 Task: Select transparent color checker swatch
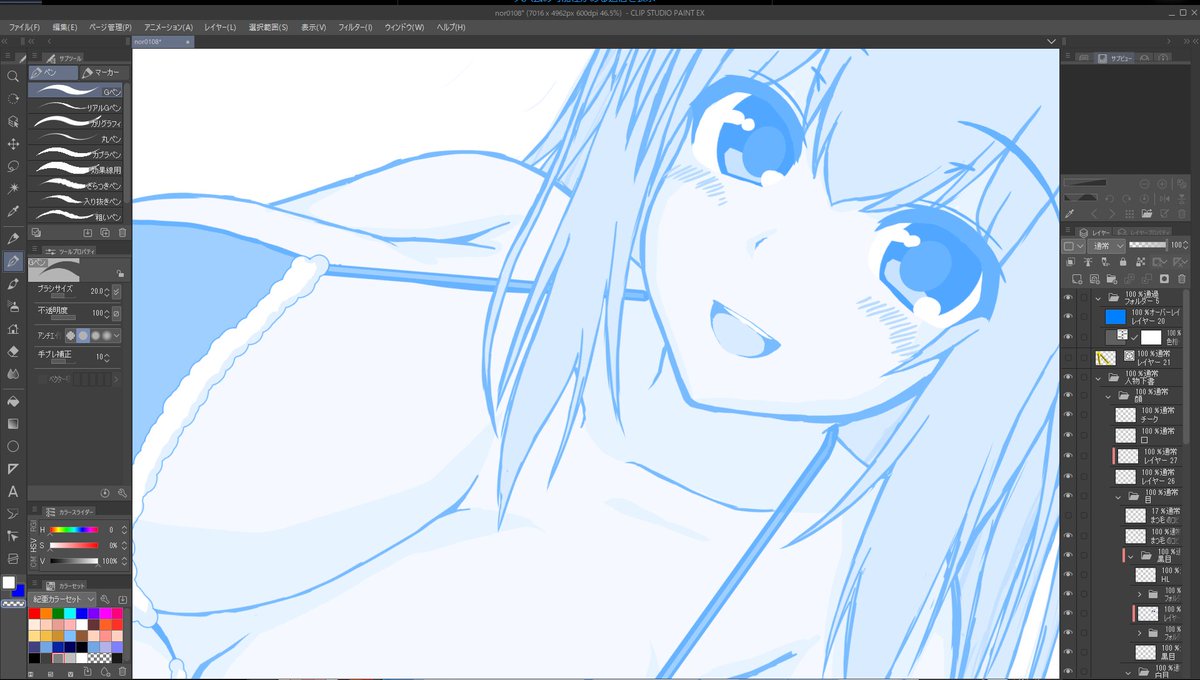(13, 604)
